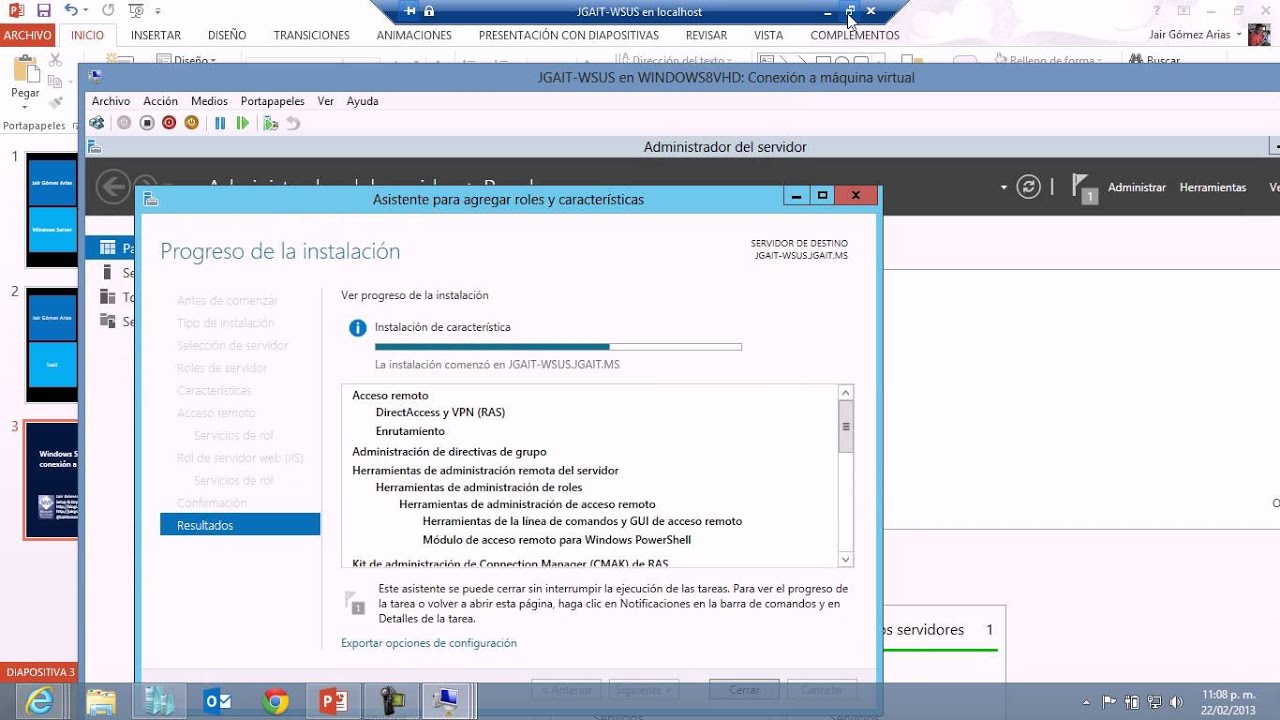This screenshot has width=1280, height=720.
Task: Click the VM Turn Off (stop) icon
Action: (x=147, y=123)
